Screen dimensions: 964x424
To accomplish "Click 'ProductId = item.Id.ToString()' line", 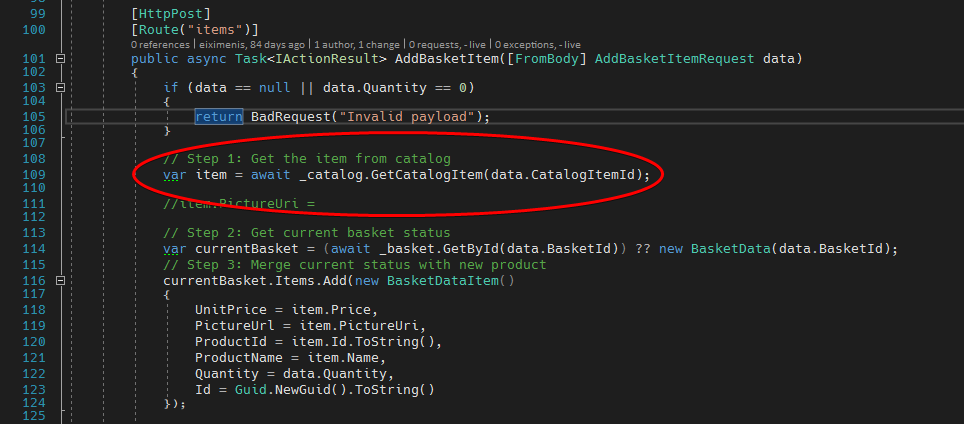I will pyautogui.click(x=318, y=342).
